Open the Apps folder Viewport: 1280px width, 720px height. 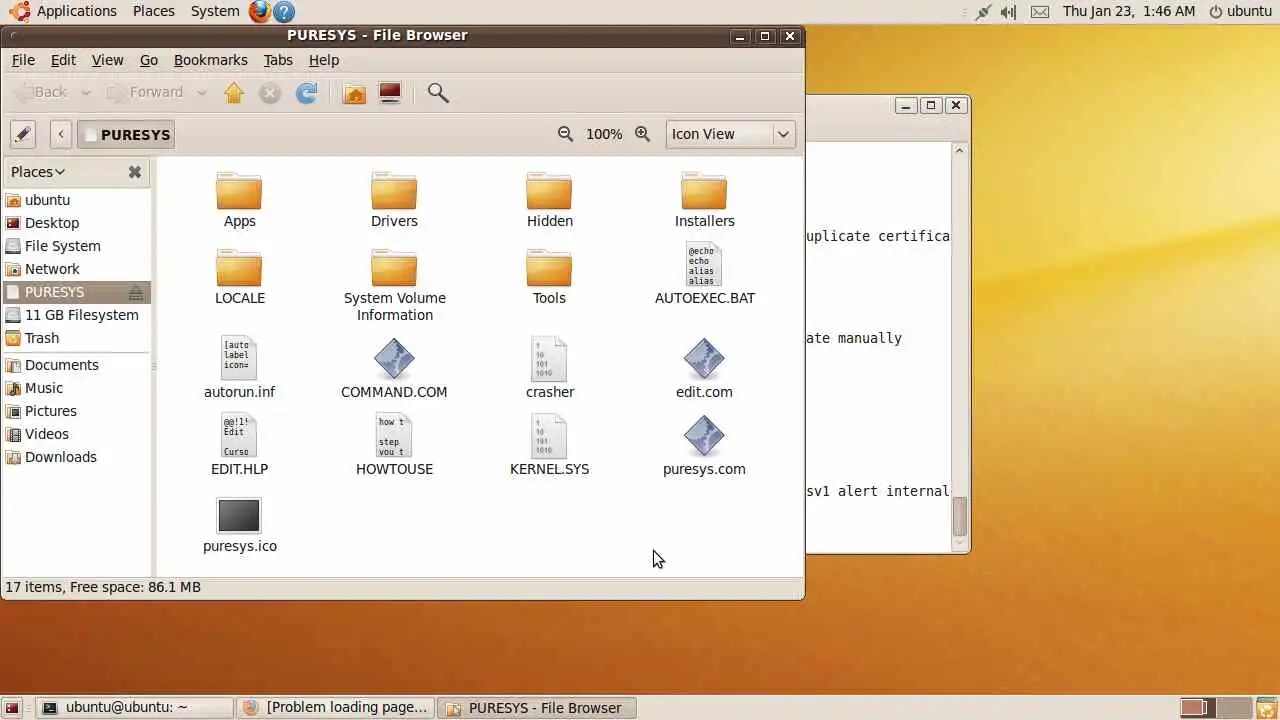(x=240, y=200)
